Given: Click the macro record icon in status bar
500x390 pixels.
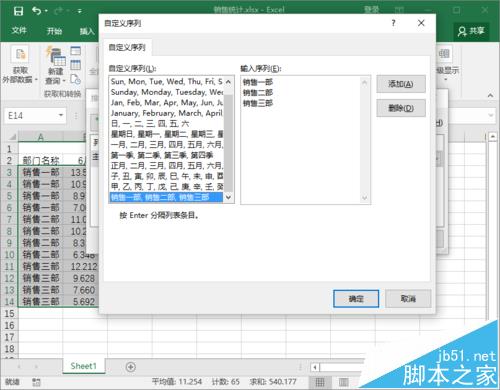Looking at the screenshot, I should click(36, 382).
